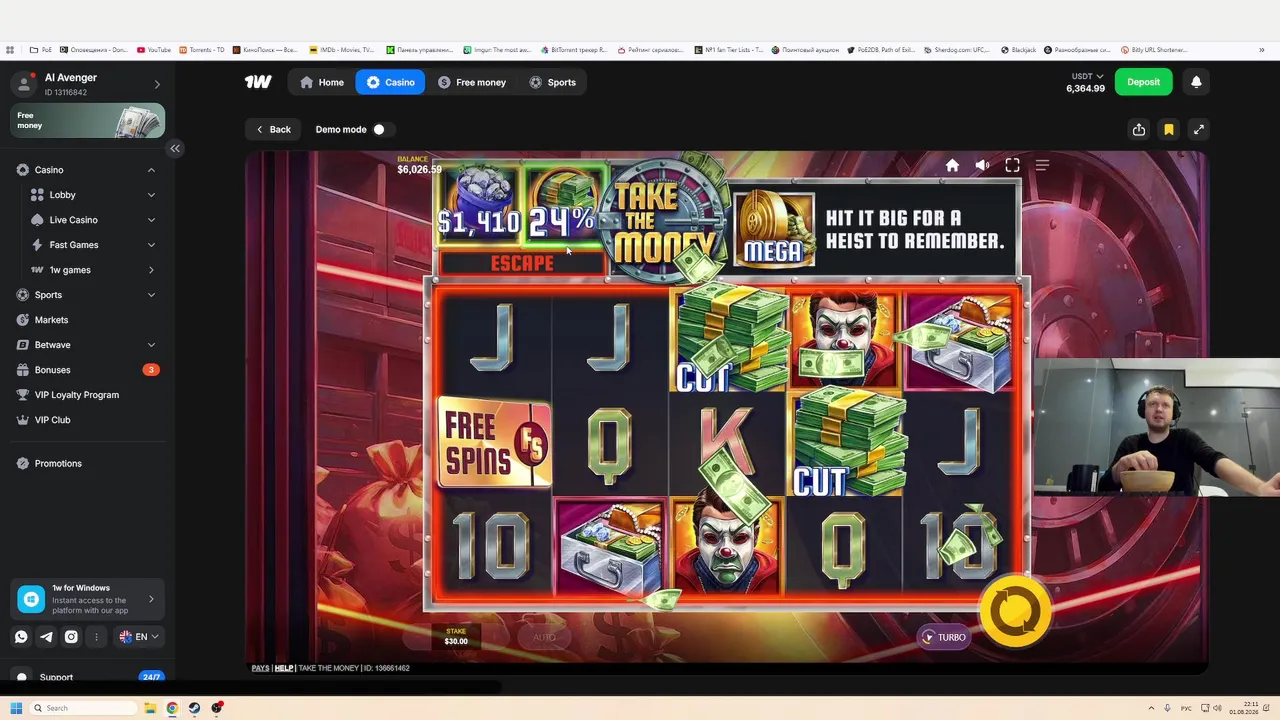Screen dimensions: 1280x720
Task: Click the 1W logo in the header
Action: point(258,82)
